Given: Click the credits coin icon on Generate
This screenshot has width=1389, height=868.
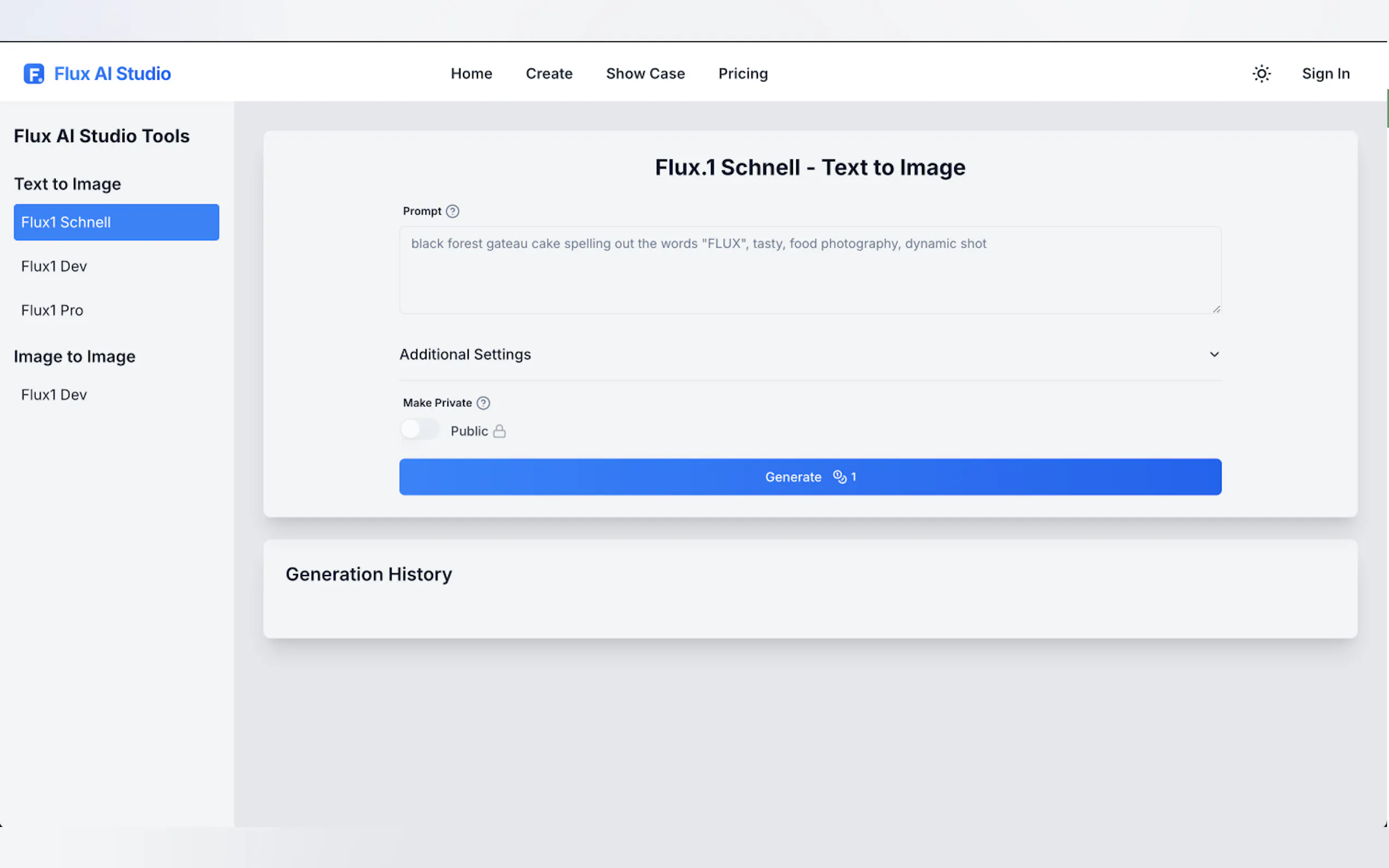Looking at the screenshot, I should coord(839,477).
